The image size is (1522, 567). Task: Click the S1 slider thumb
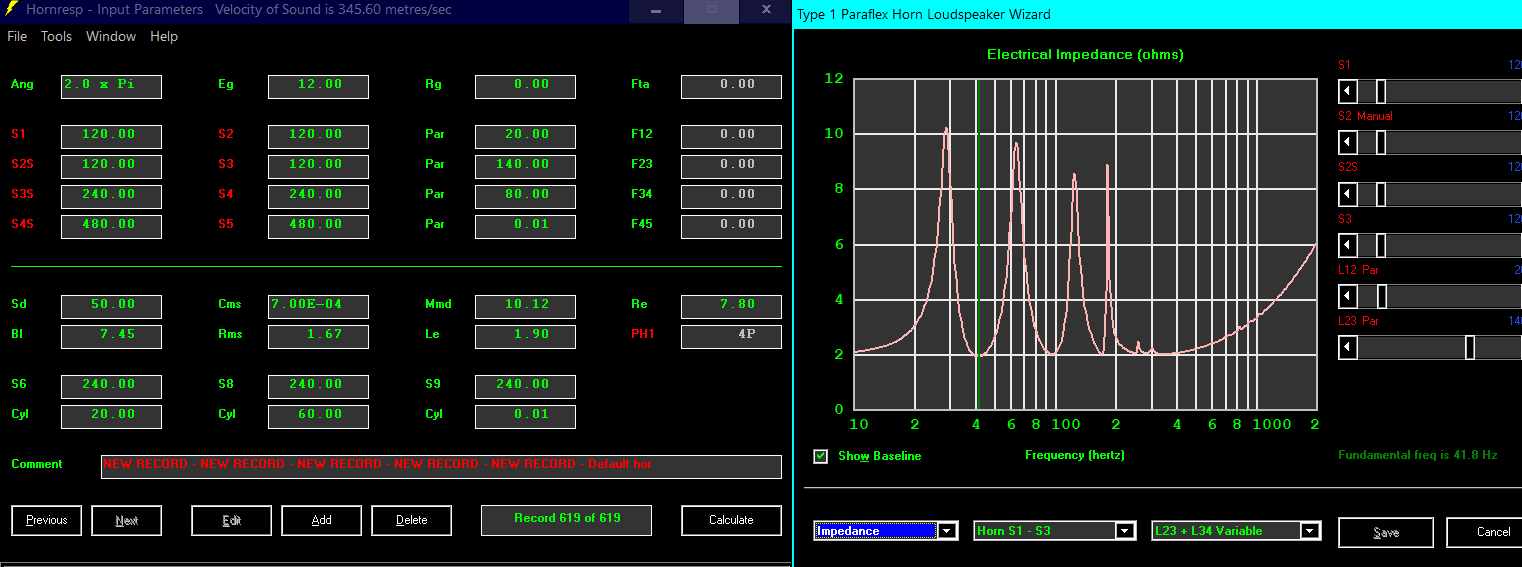click(x=1380, y=92)
